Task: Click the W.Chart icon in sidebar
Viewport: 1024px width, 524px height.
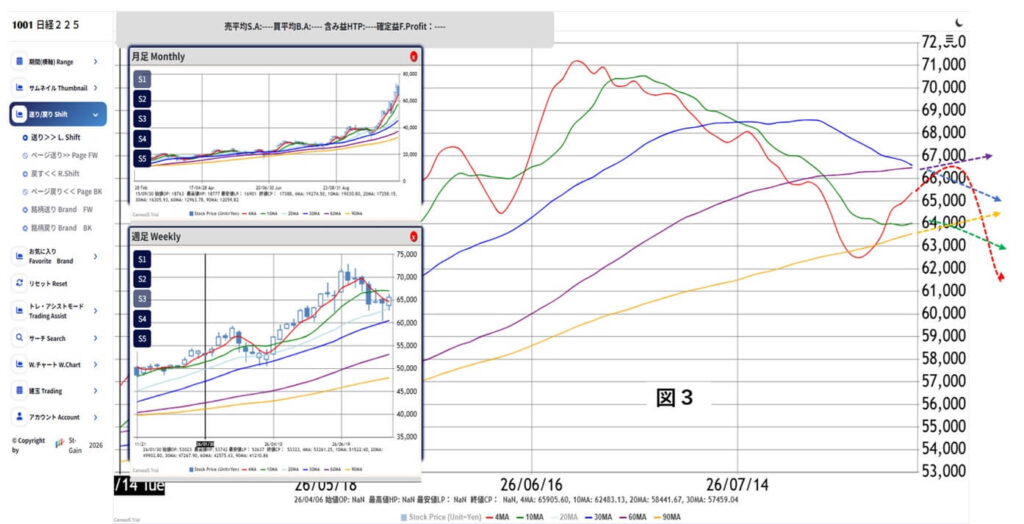Action: click(20, 364)
